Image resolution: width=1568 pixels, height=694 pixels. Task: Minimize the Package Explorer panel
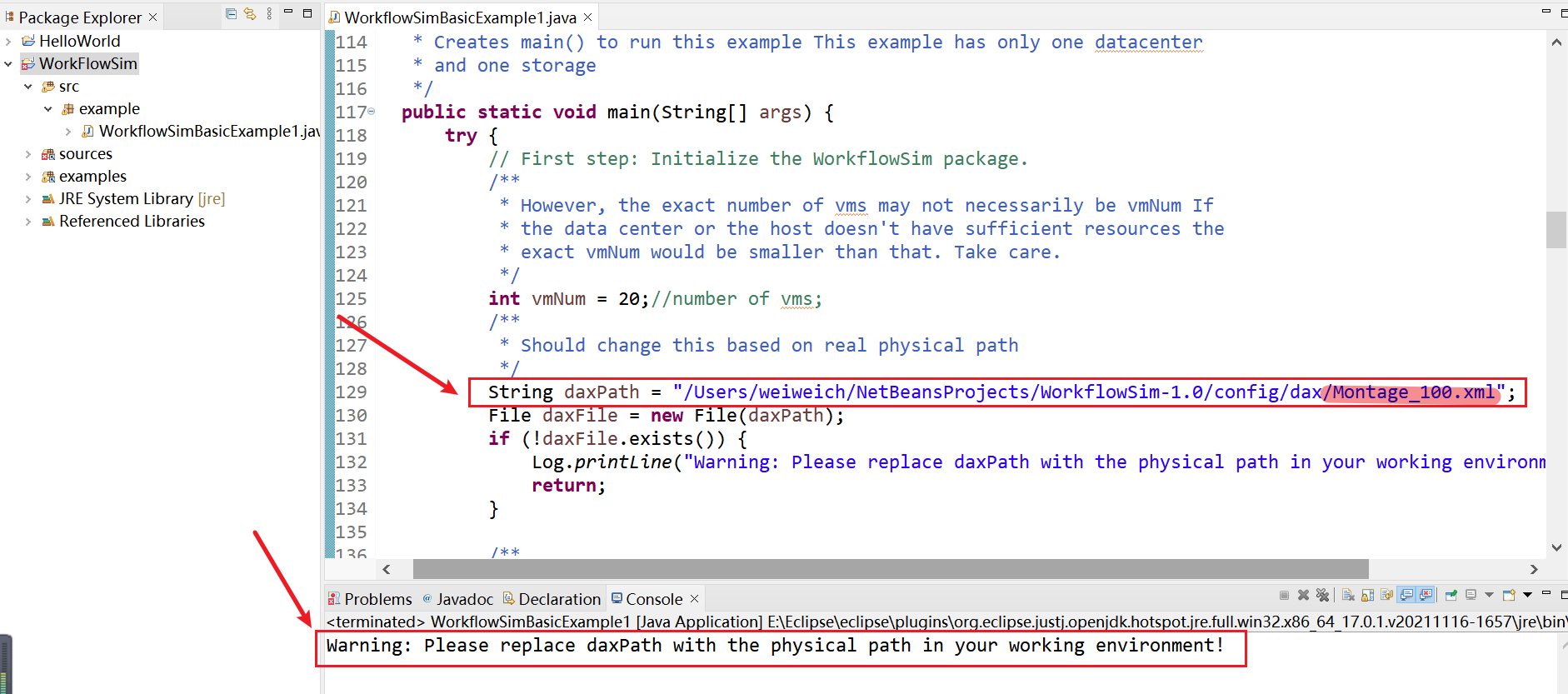coord(288,12)
